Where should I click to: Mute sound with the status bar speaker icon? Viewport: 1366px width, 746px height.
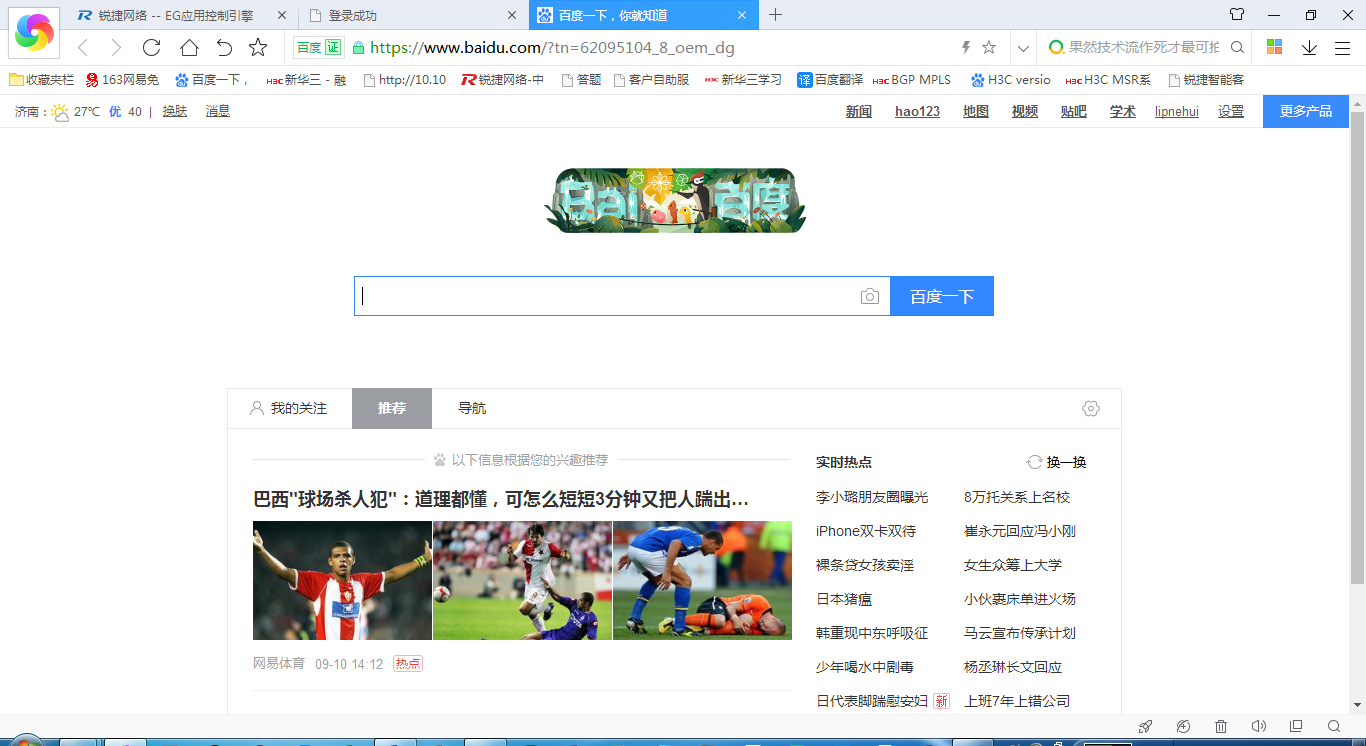coord(1258,726)
